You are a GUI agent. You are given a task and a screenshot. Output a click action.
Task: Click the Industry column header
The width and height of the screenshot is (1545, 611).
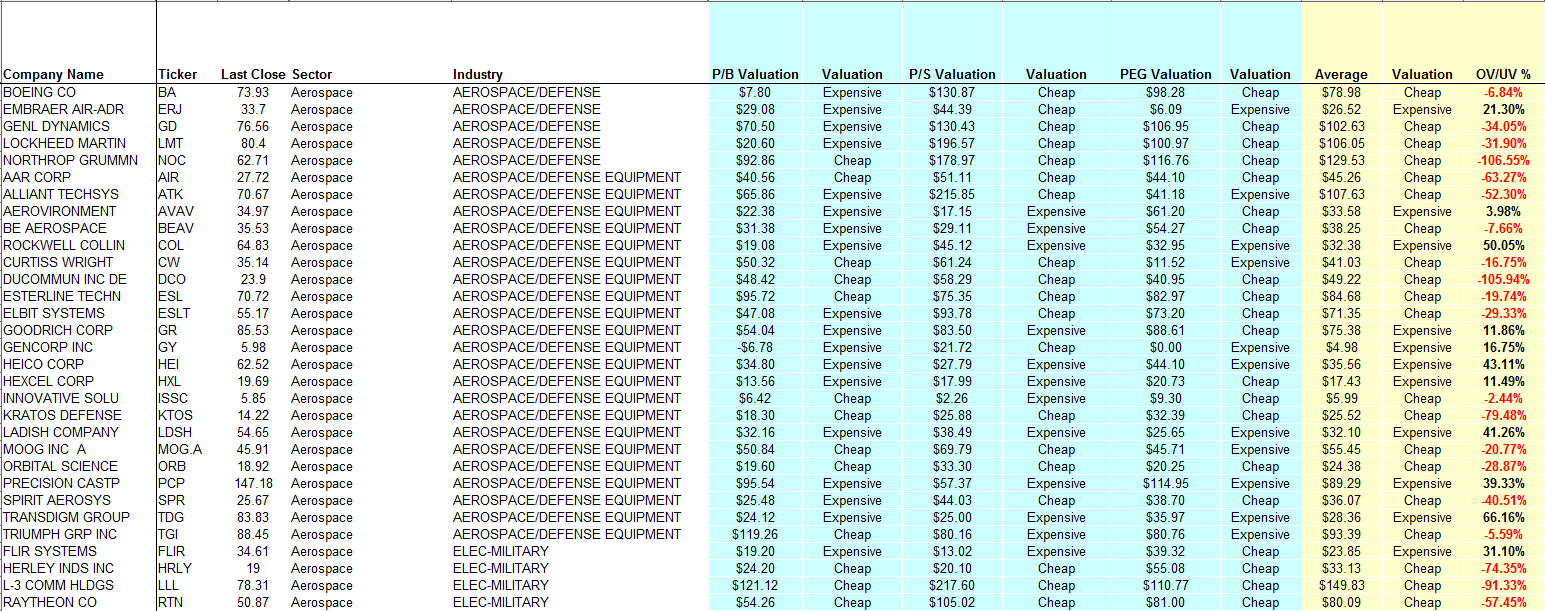tap(477, 74)
